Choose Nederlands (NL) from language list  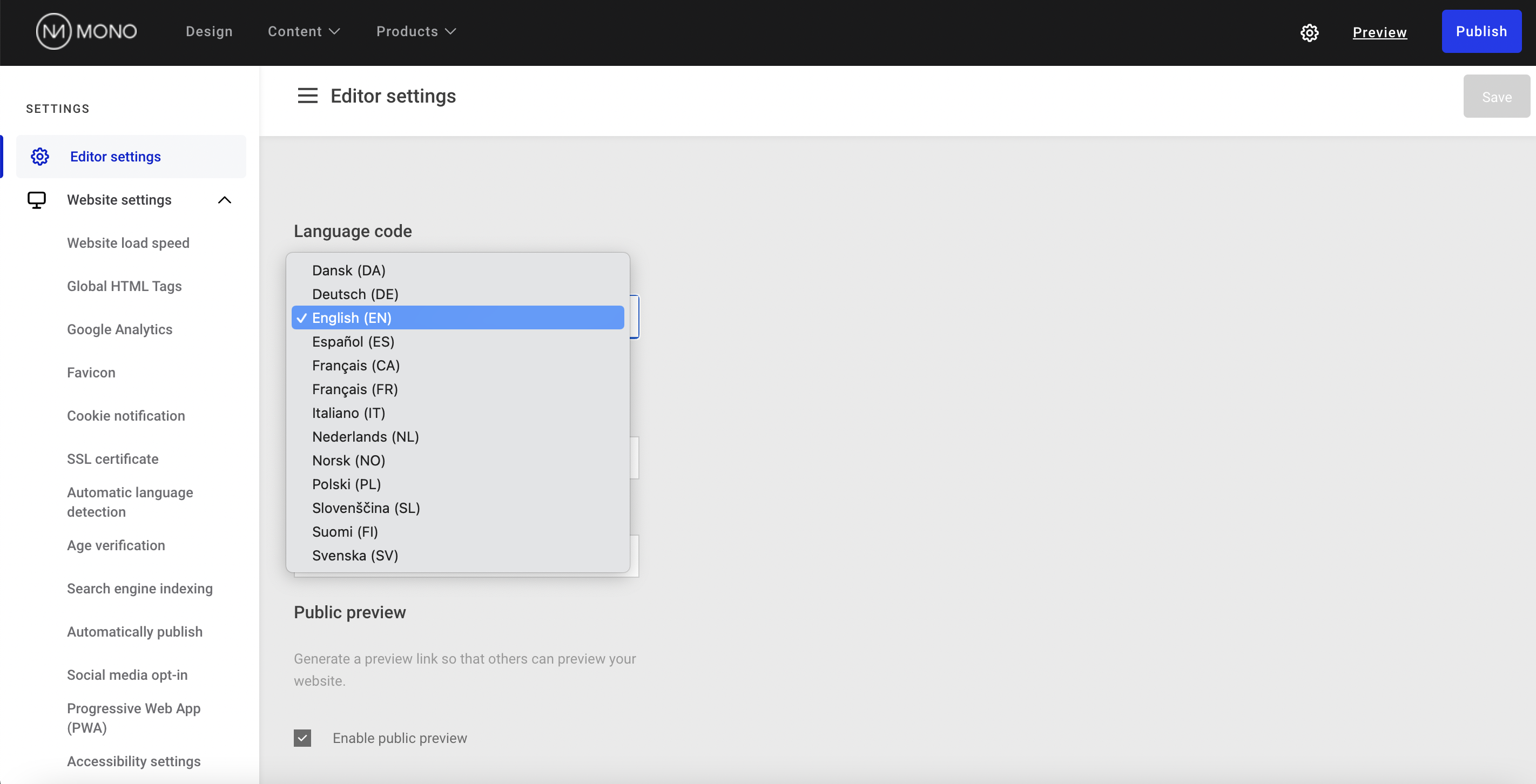pyautogui.click(x=457, y=436)
